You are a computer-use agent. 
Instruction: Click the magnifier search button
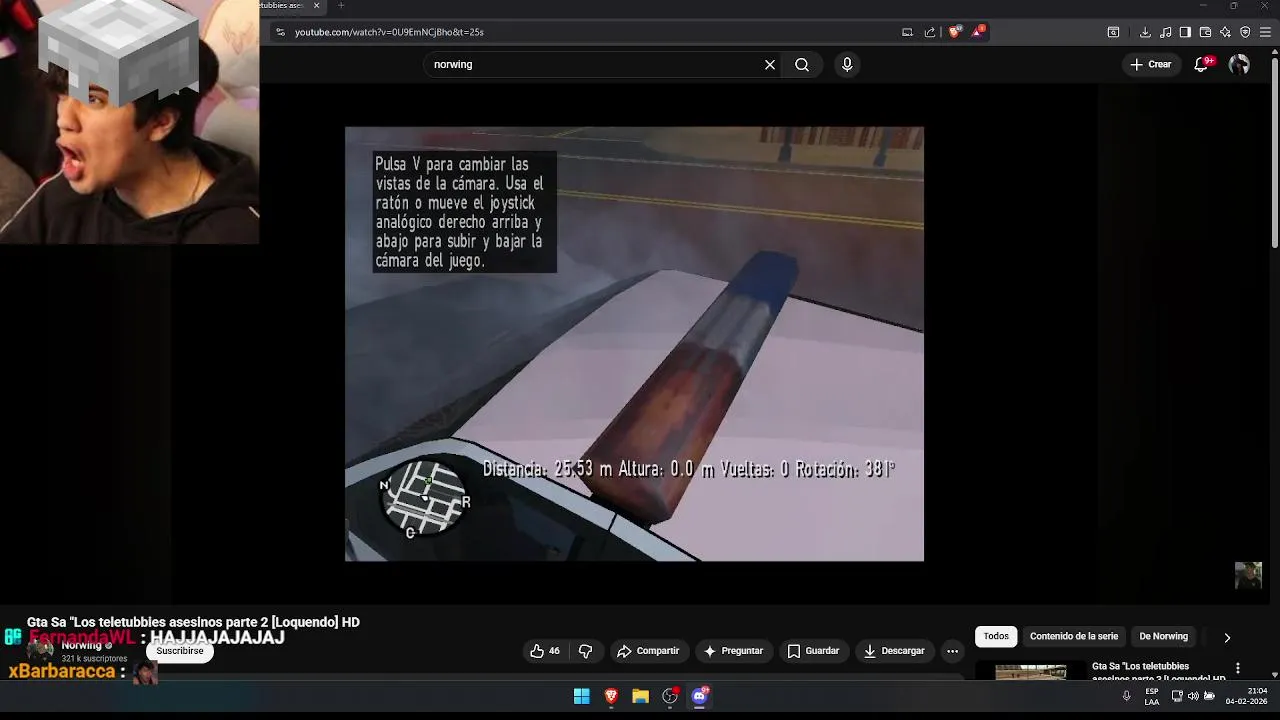pyautogui.click(x=802, y=64)
